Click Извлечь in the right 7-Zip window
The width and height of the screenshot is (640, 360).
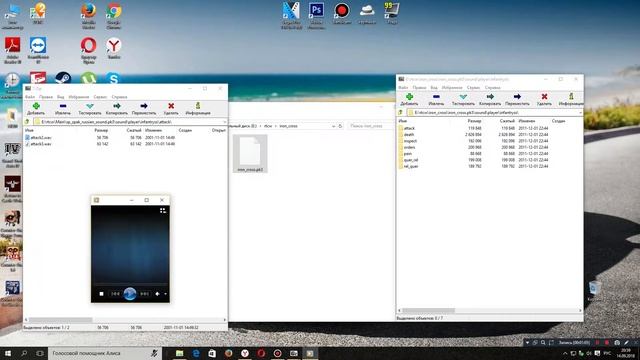436,99
